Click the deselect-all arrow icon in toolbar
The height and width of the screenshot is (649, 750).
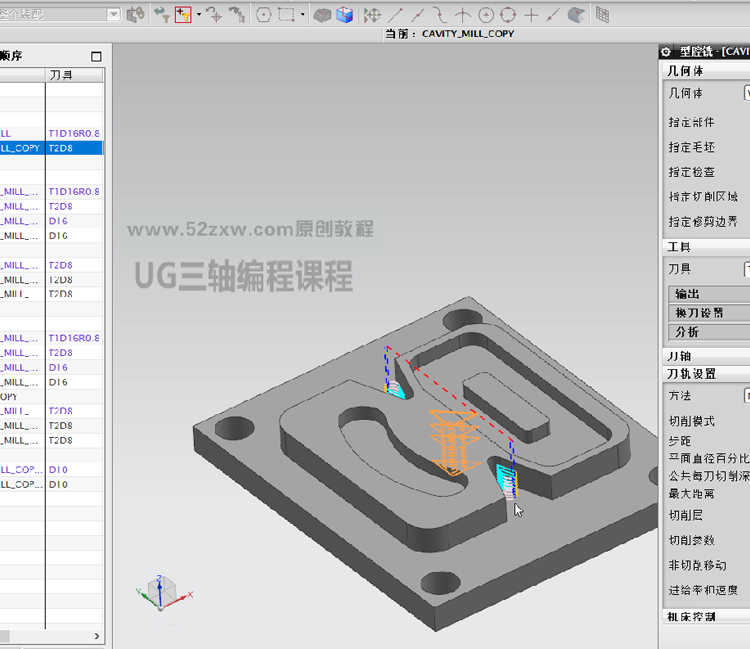pos(237,15)
